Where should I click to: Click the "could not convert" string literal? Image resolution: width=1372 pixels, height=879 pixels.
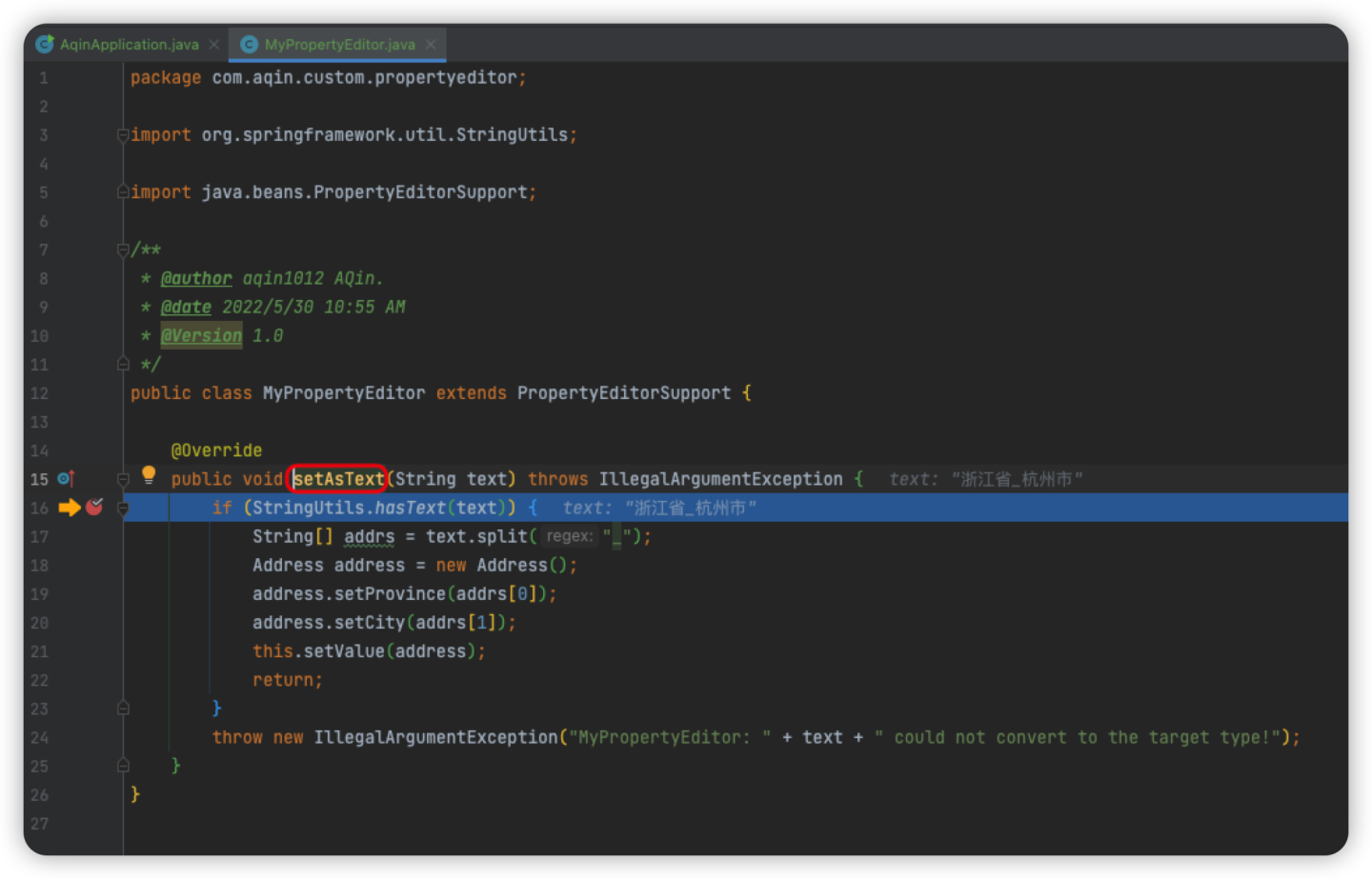click(1078, 737)
